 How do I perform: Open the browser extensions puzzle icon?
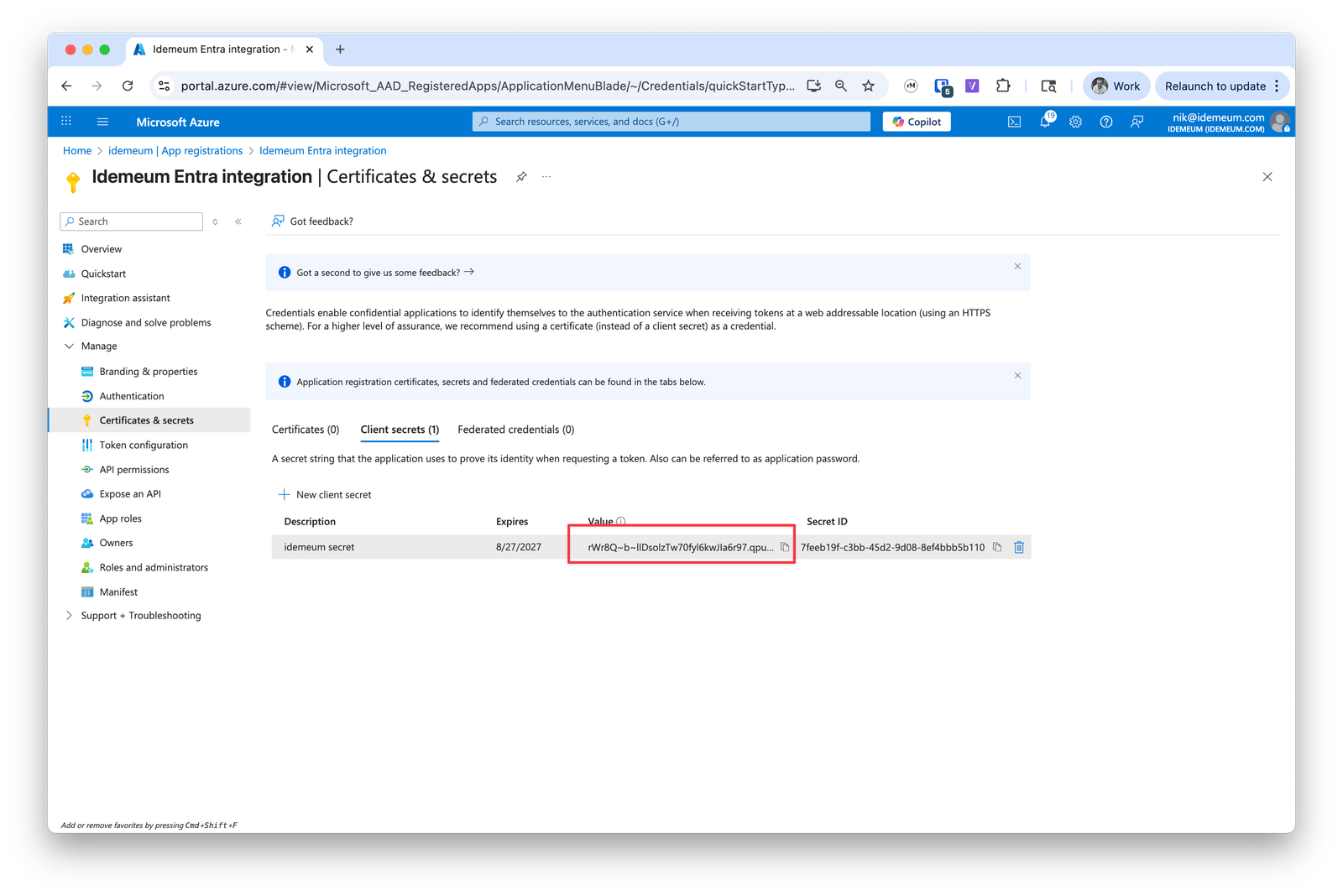click(x=1003, y=86)
